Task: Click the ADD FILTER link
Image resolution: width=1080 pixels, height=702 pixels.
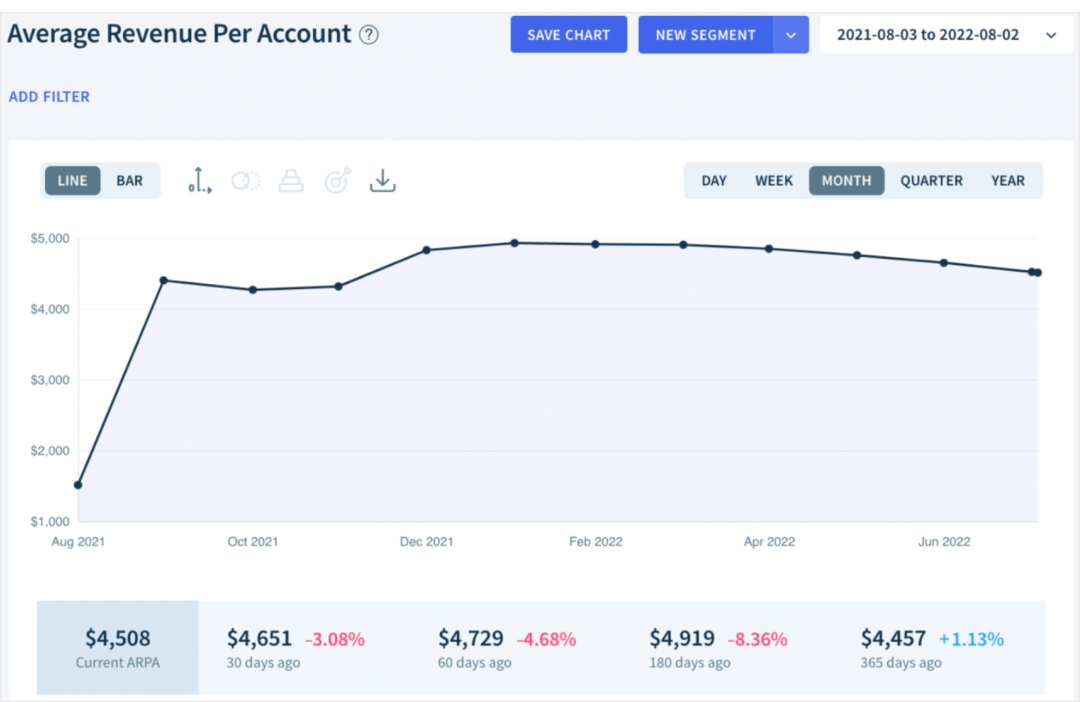Action: point(49,96)
